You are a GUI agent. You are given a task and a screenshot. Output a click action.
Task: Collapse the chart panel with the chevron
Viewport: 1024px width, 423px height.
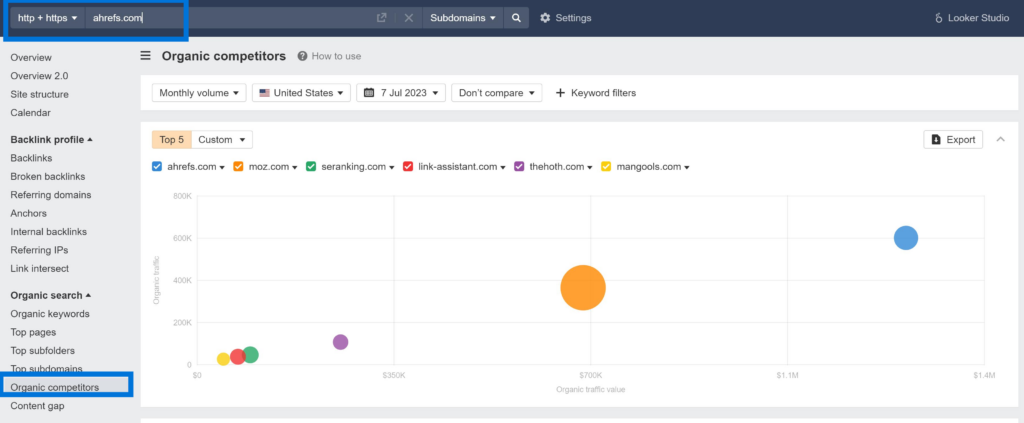point(1001,140)
